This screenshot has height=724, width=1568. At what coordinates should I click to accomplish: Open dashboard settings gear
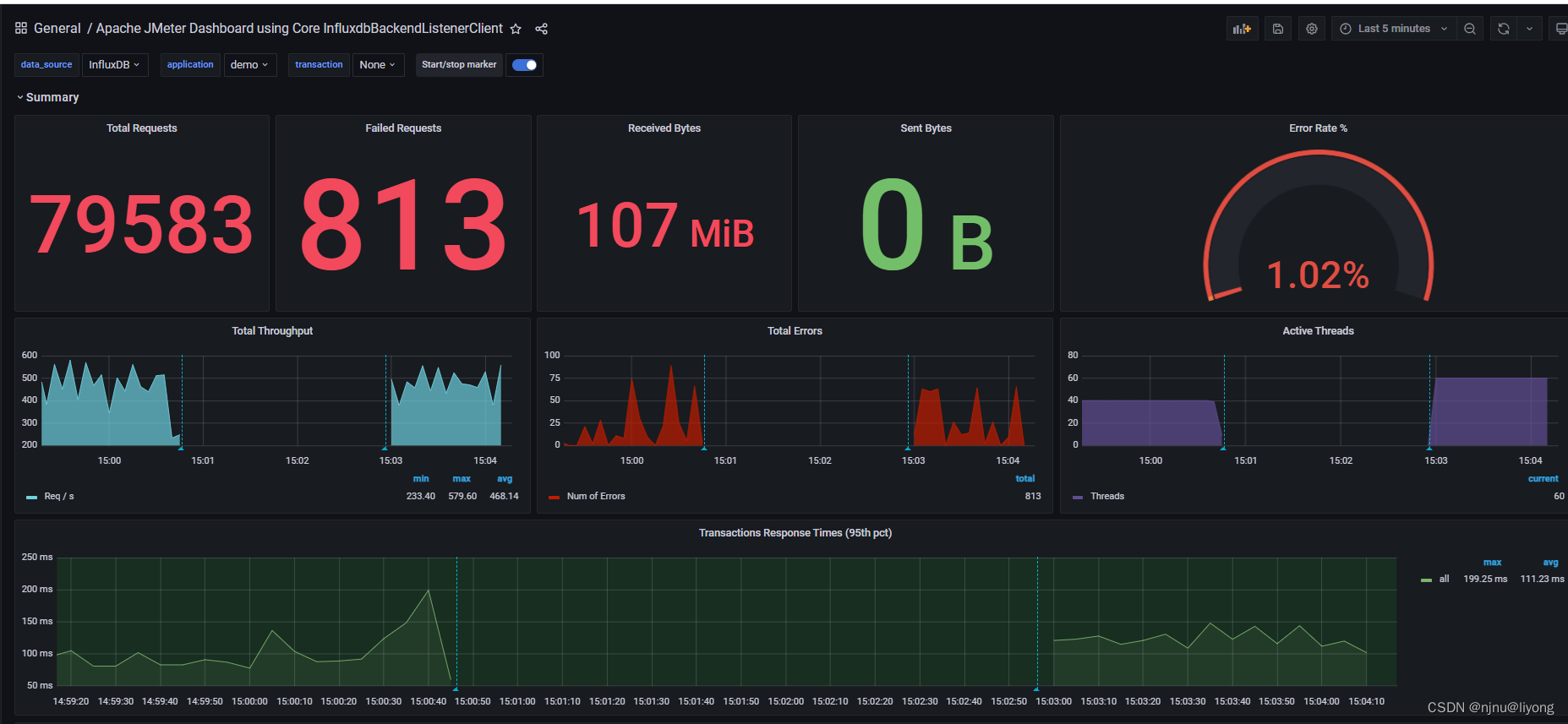tap(1312, 29)
